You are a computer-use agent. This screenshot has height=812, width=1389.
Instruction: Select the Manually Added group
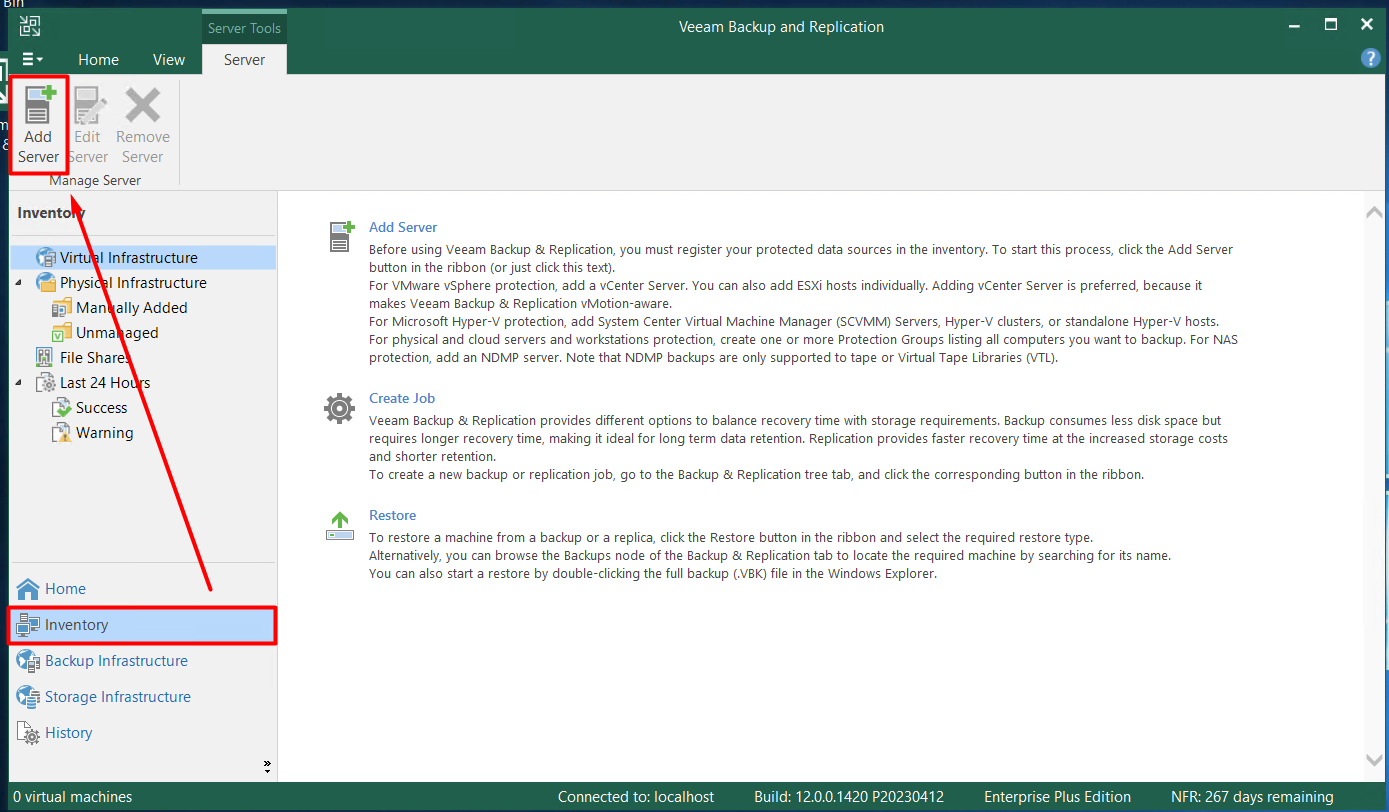pos(131,307)
